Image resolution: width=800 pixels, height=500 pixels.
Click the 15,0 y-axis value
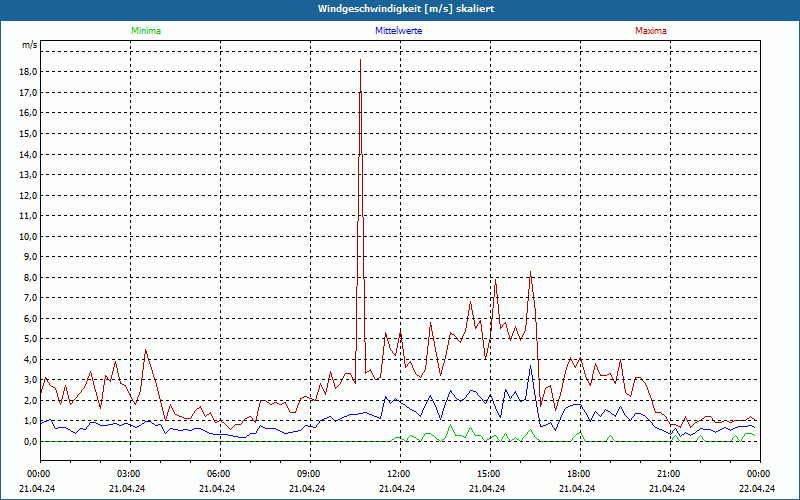pos(28,134)
